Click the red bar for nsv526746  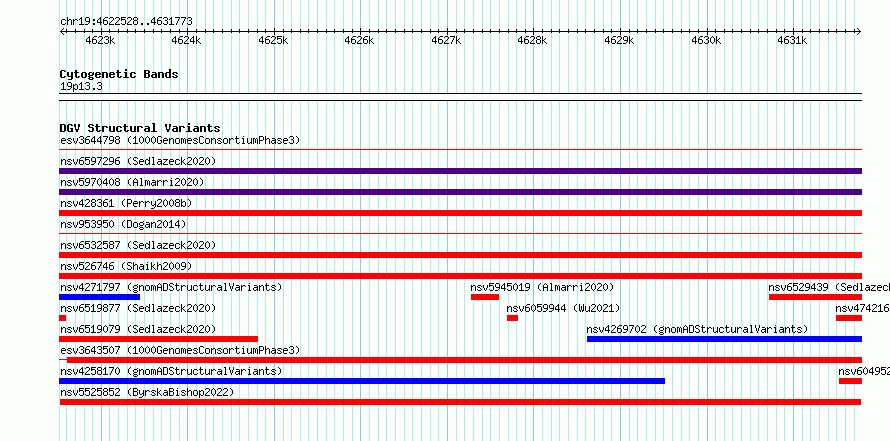tap(460, 276)
